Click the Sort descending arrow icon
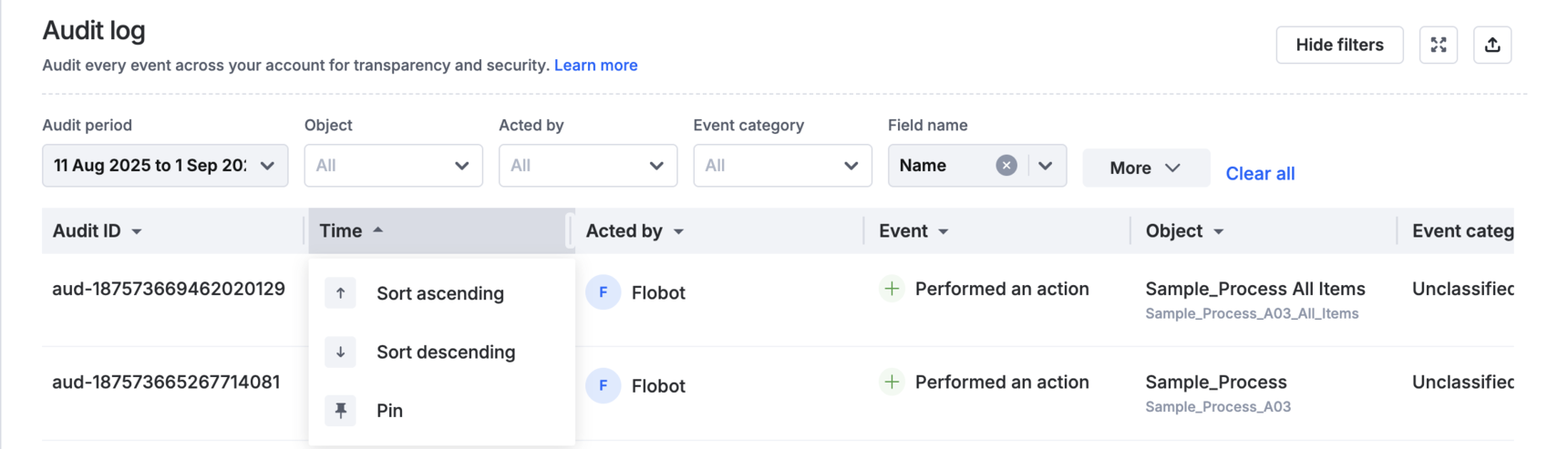The image size is (1568, 449). click(x=340, y=352)
